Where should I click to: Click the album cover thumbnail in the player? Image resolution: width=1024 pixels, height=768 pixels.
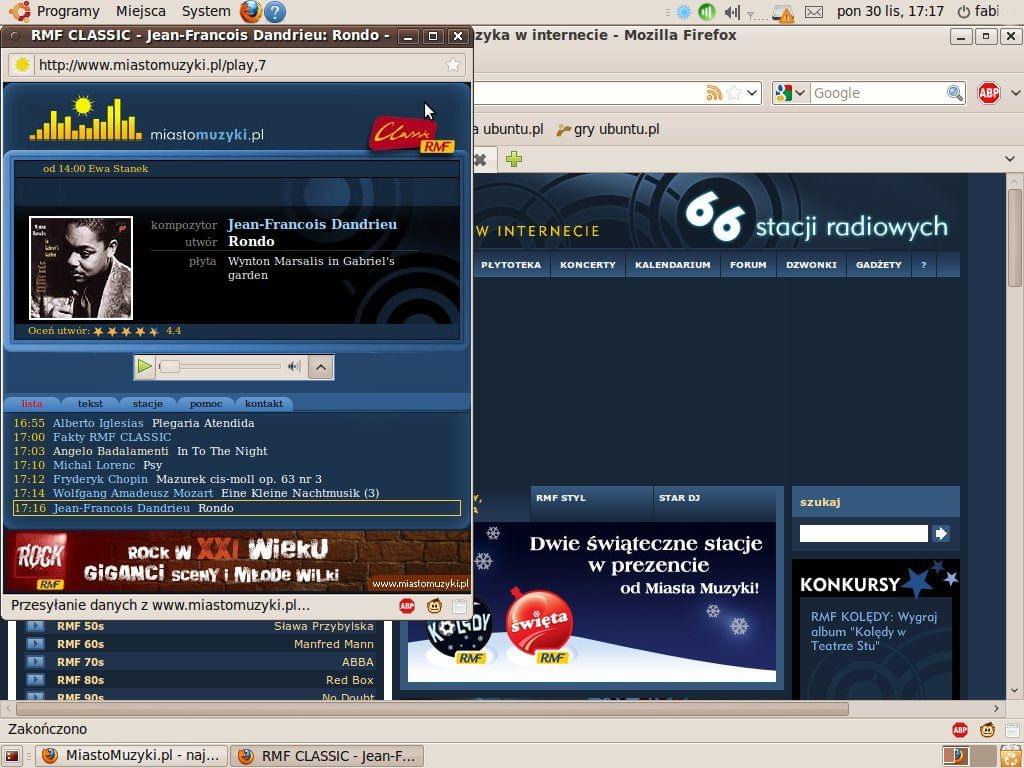pyautogui.click(x=81, y=268)
